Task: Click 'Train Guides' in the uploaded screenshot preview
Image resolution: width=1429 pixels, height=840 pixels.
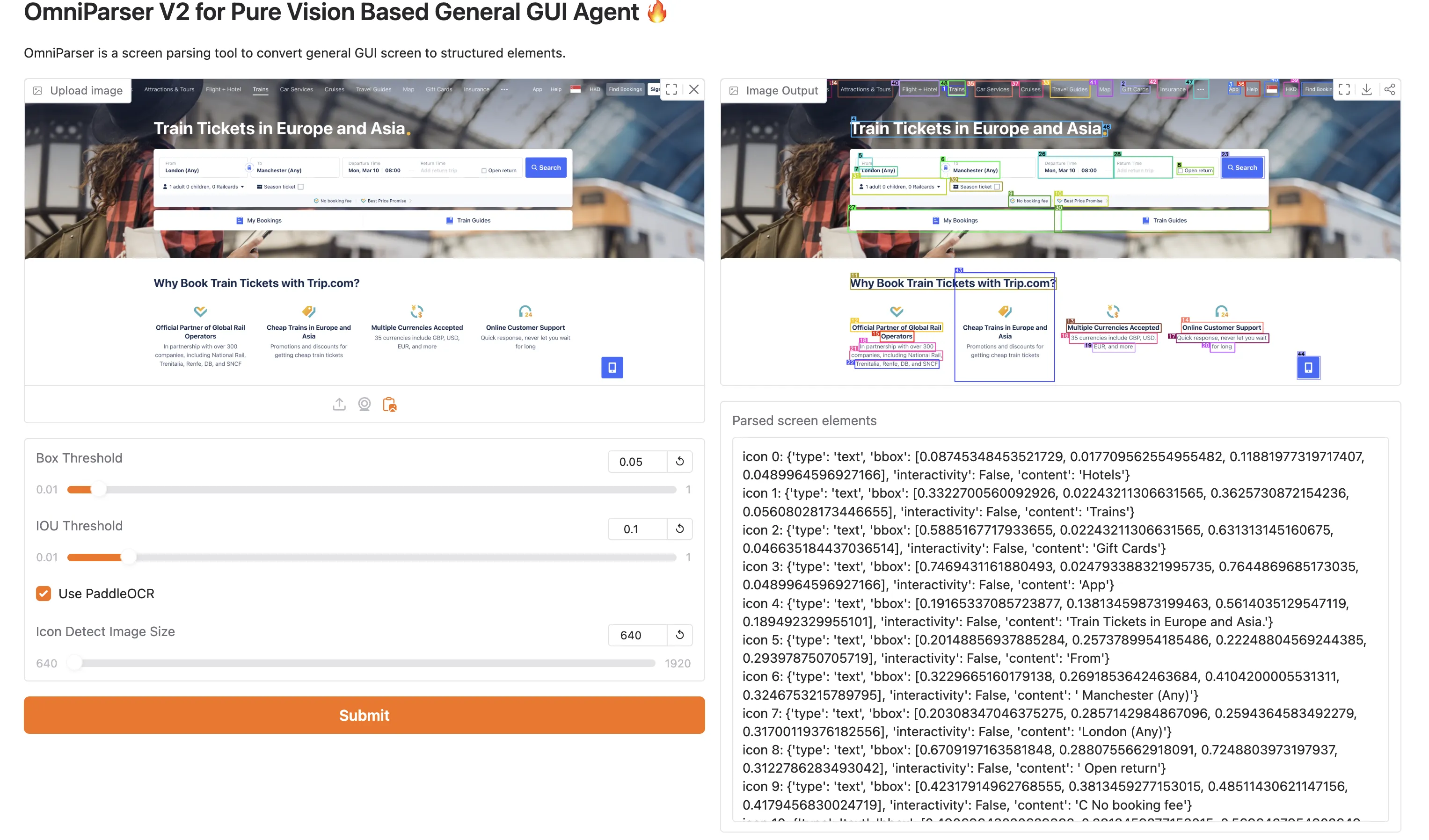Action: pos(468,220)
